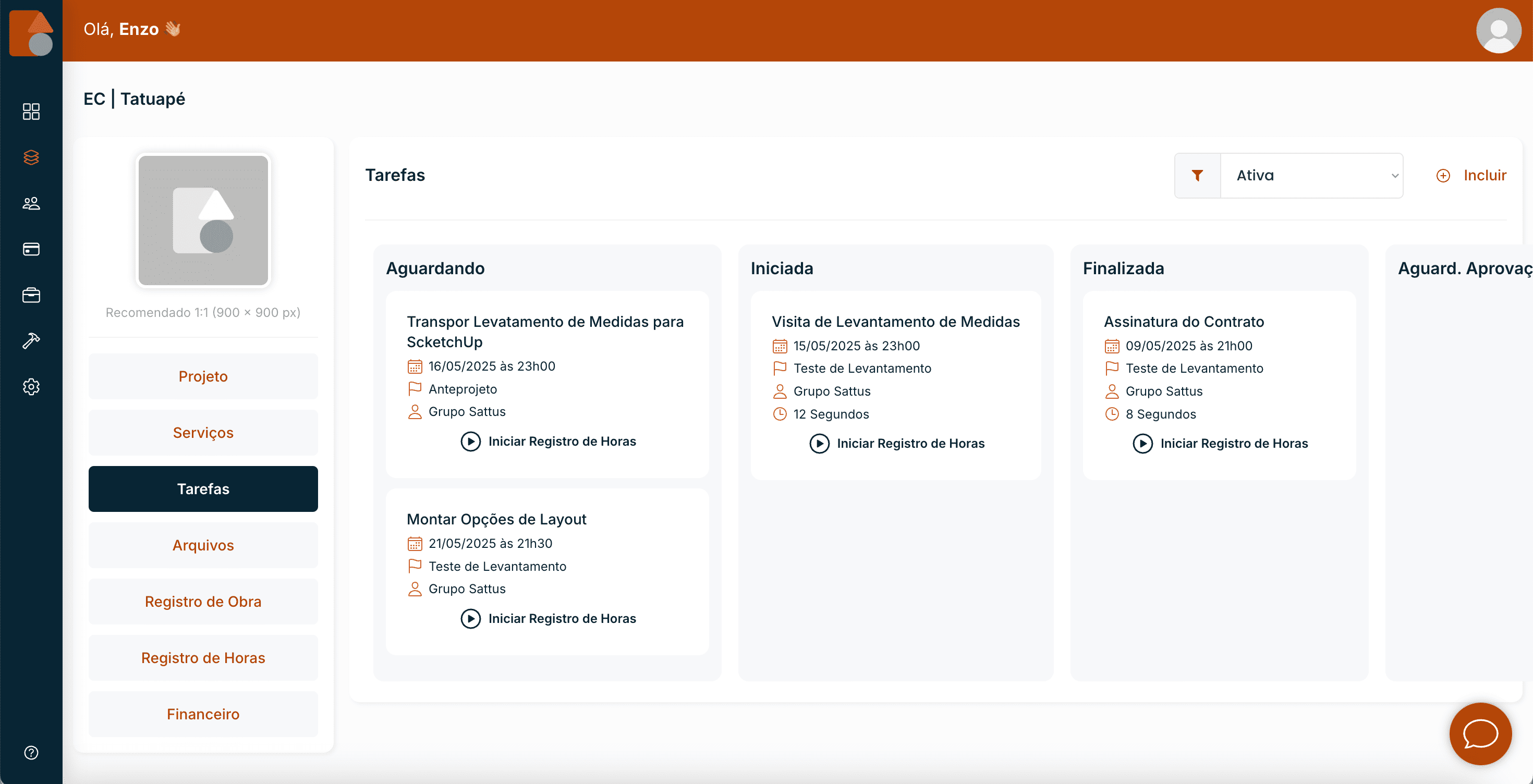Select the Projeto tab in sidebar
The width and height of the screenshot is (1533, 784).
[203, 376]
